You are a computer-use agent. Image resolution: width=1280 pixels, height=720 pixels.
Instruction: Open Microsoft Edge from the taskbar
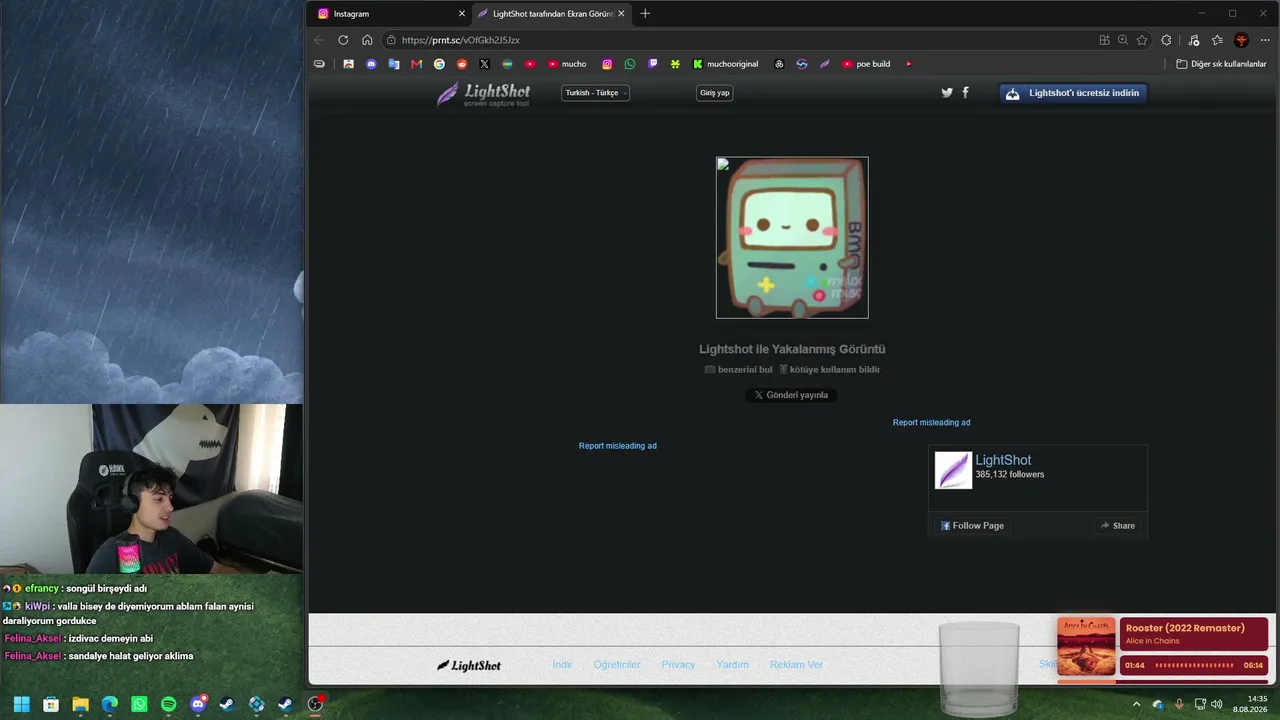click(x=110, y=704)
